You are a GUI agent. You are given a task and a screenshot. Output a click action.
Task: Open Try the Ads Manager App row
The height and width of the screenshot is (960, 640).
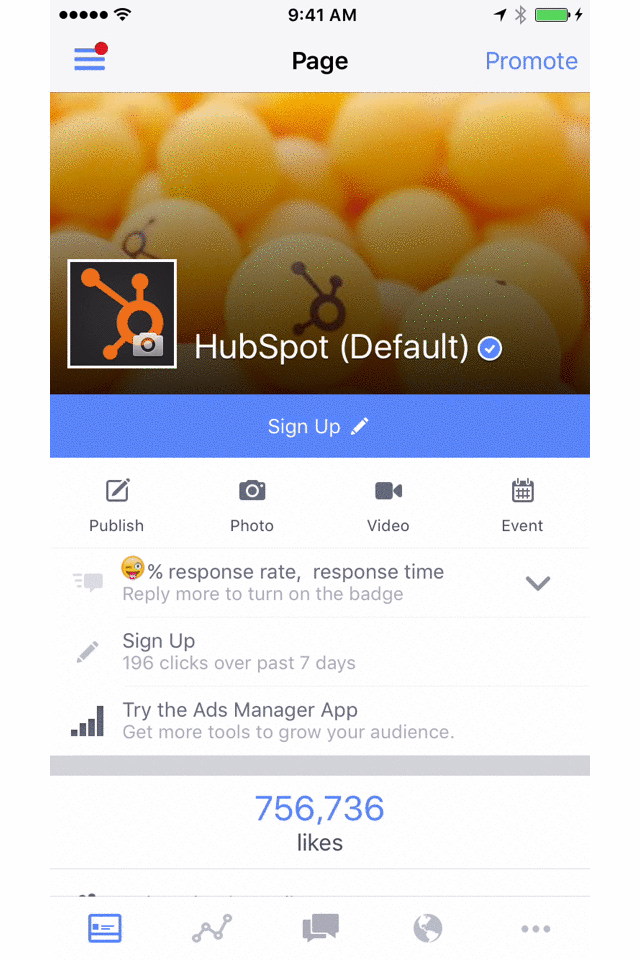click(320, 721)
